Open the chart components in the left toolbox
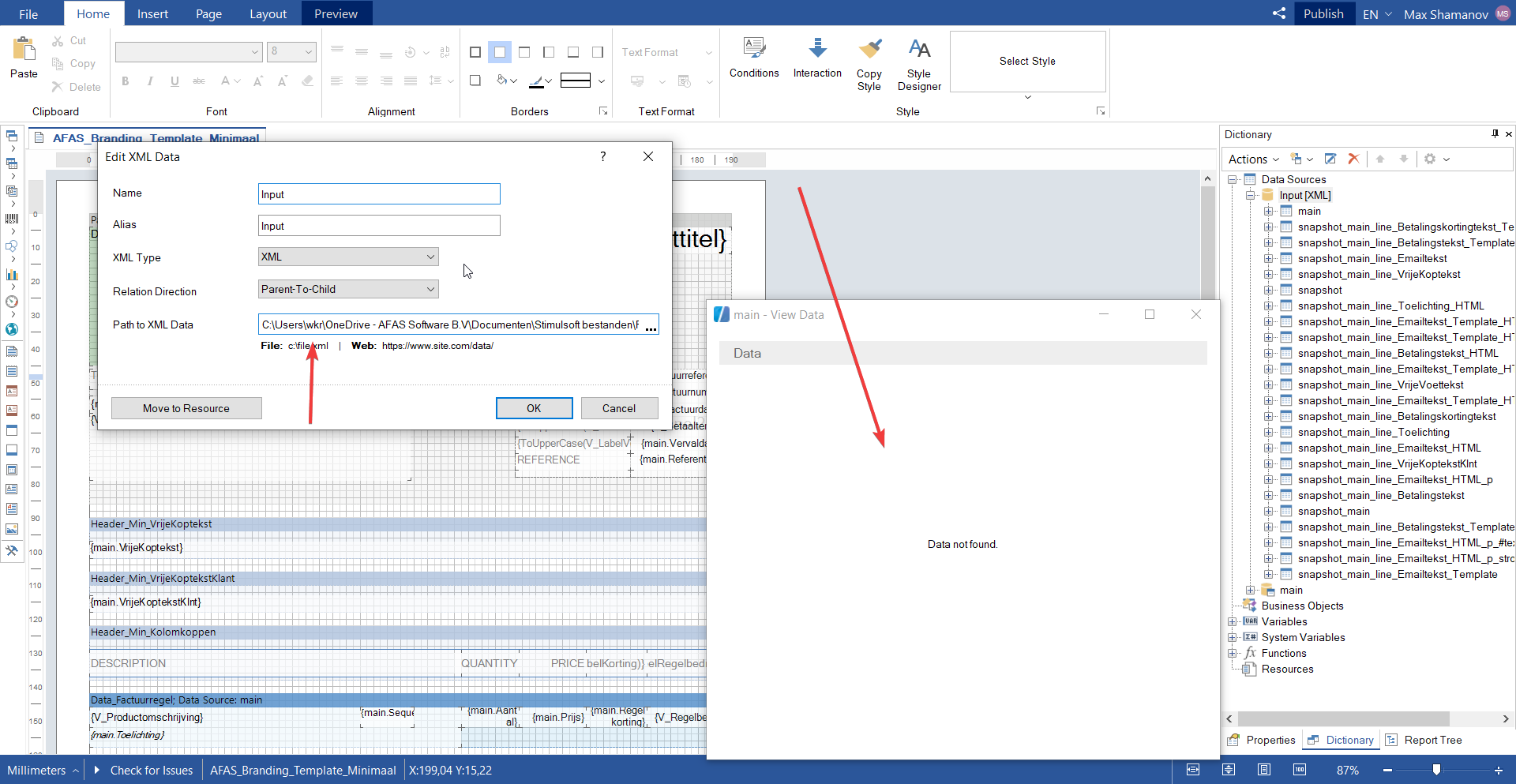Image resolution: width=1516 pixels, height=784 pixels. point(12,274)
